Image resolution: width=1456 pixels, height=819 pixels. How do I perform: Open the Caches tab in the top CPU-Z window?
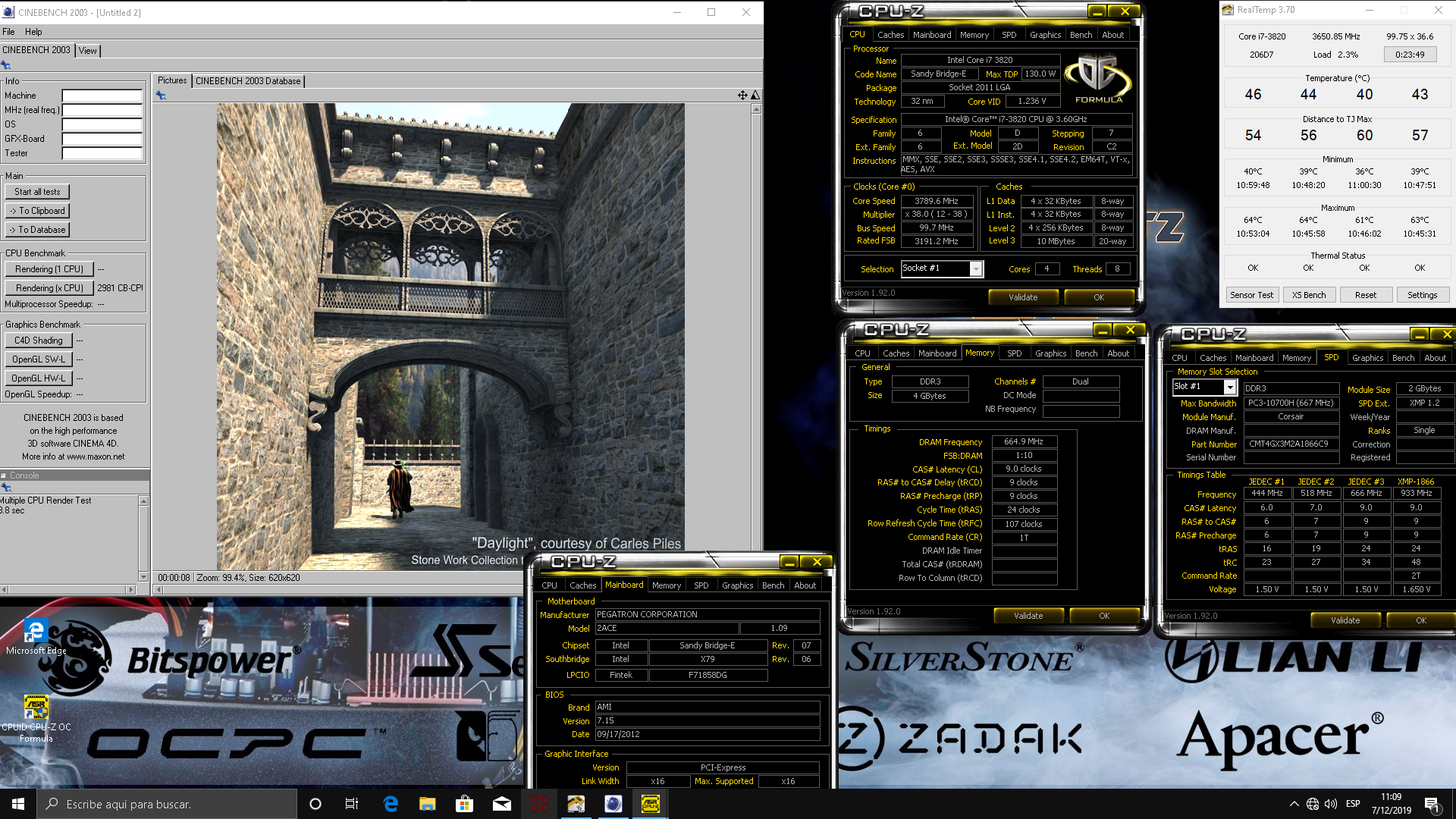(x=890, y=35)
